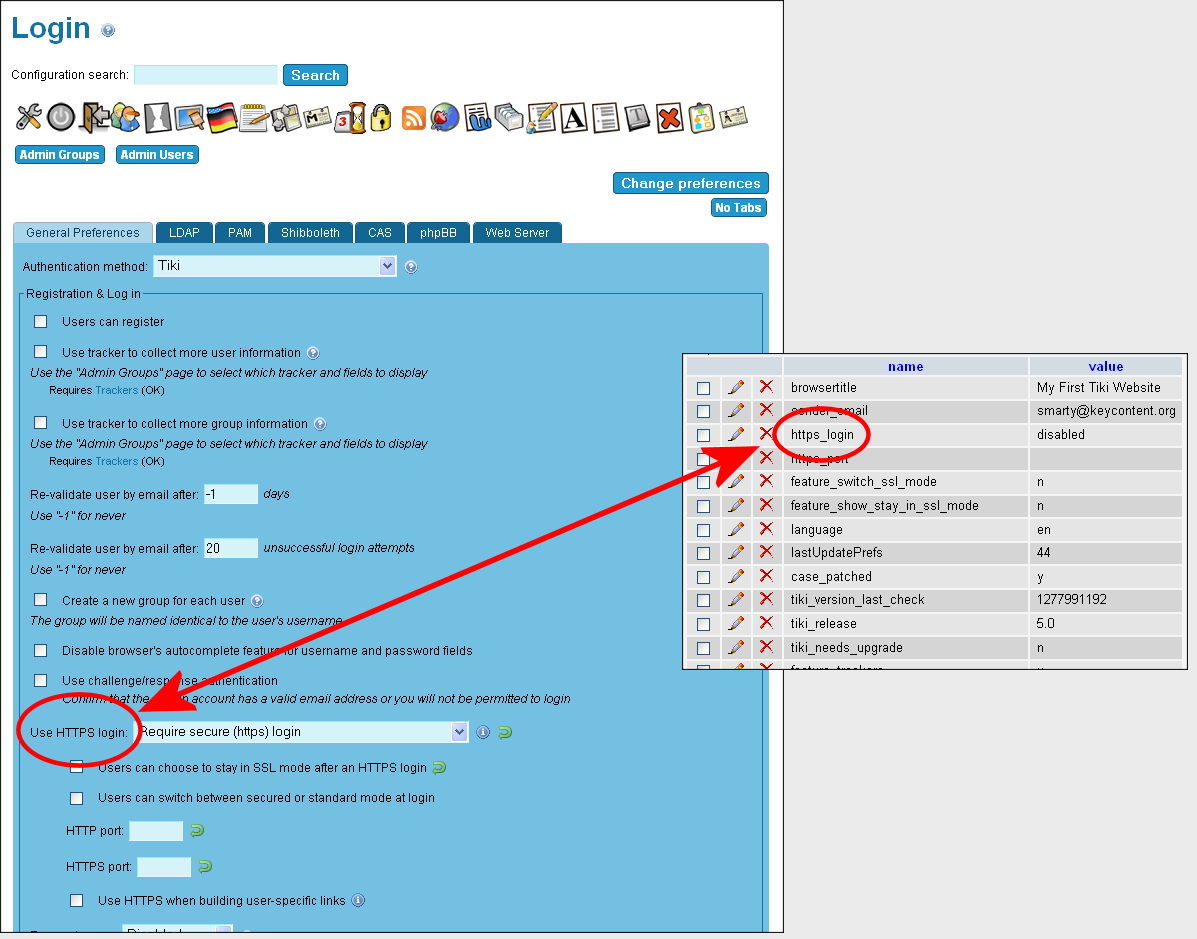The width and height of the screenshot is (1197, 939).
Task: Open the Trackers link under user information
Action: pos(116,390)
